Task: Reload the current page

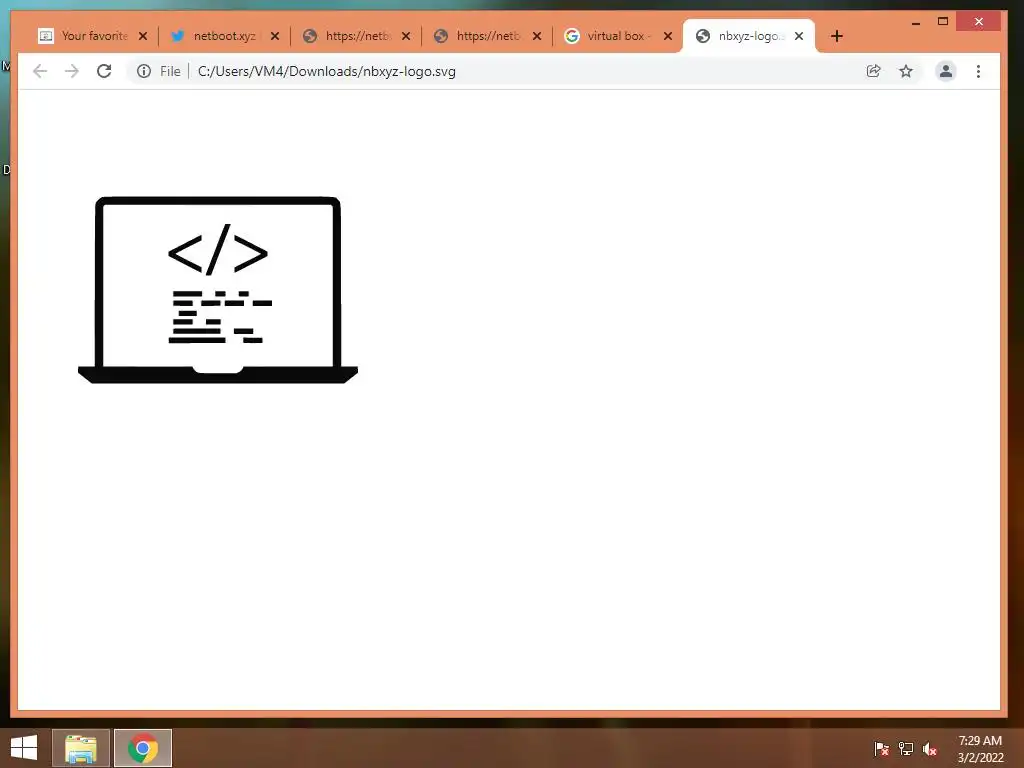Action: tap(104, 71)
